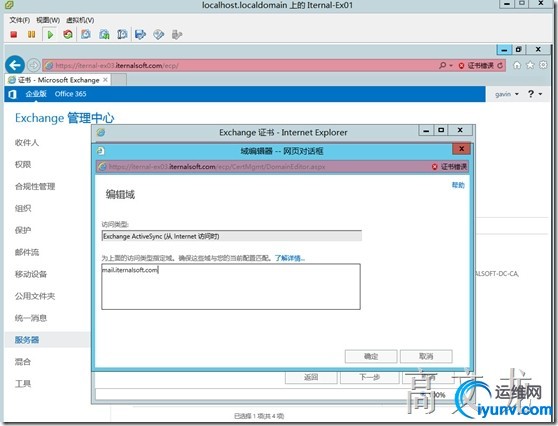Image resolution: width=558 pixels, height=426 pixels.
Task: Click the 返回 button
Action: pos(311,377)
